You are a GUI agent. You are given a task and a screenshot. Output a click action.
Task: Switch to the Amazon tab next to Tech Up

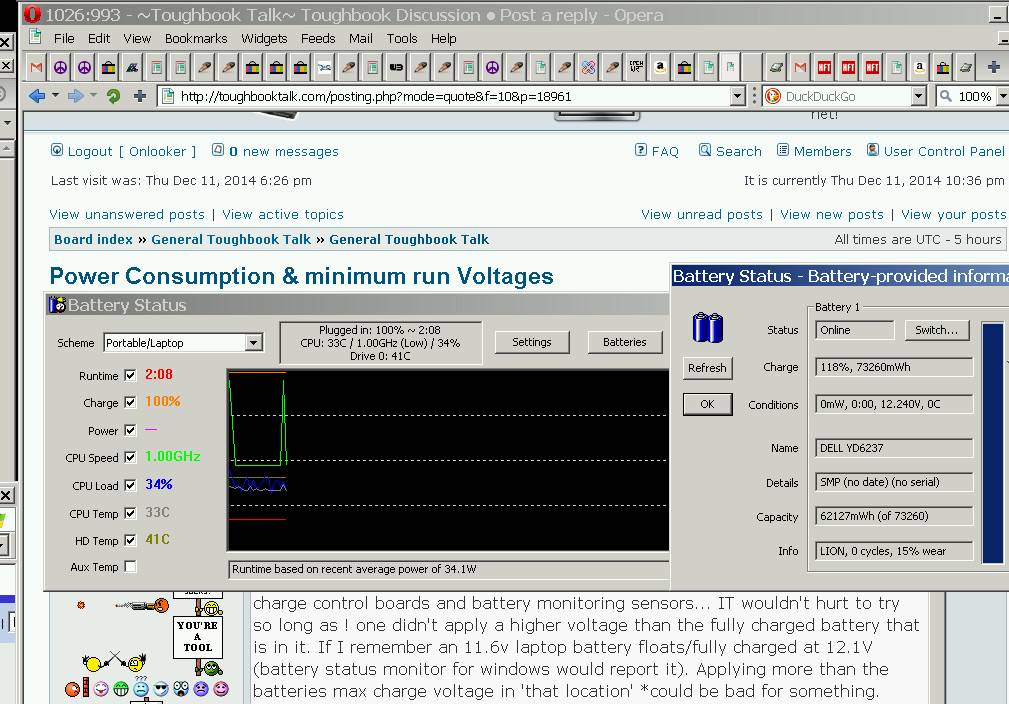(x=660, y=67)
